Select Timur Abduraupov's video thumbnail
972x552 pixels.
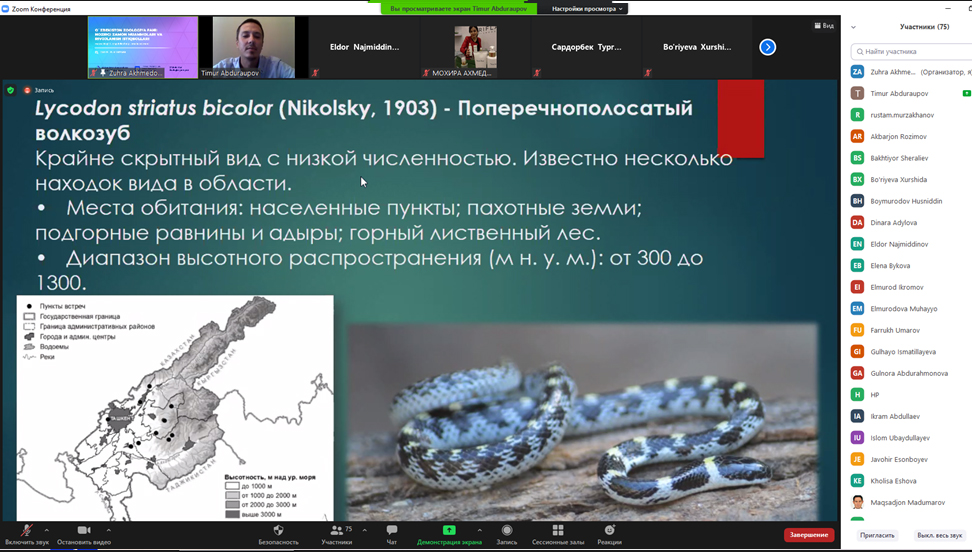pos(253,47)
